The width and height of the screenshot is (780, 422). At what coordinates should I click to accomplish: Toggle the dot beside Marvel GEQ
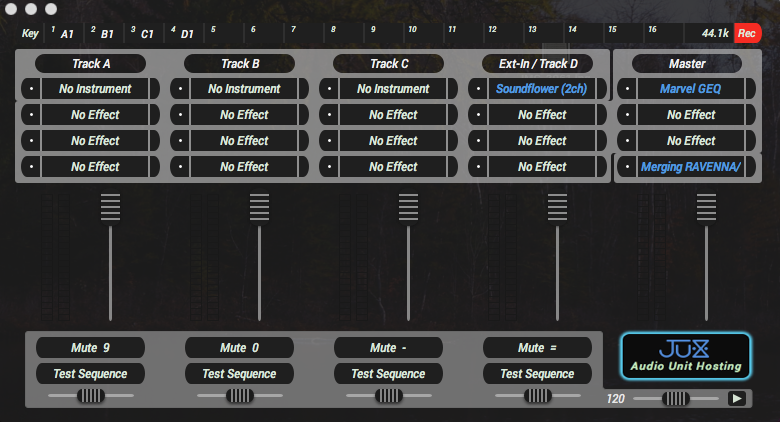click(x=627, y=89)
